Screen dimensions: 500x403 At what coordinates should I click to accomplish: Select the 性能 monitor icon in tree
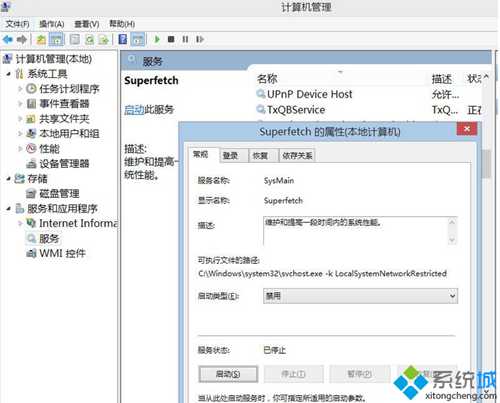(31, 148)
